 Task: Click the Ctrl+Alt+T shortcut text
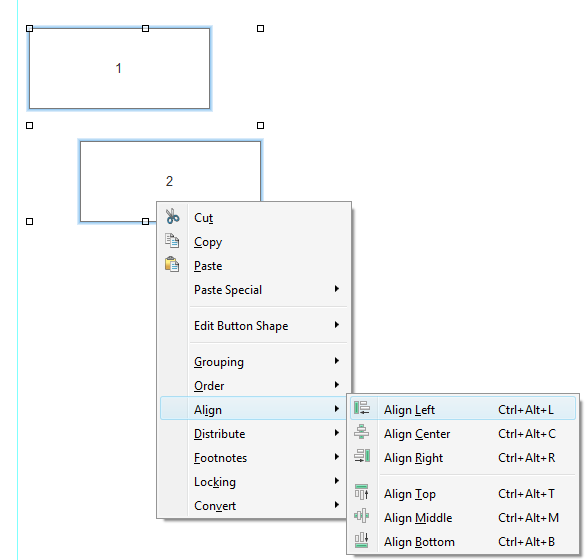pyautogui.click(x=526, y=494)
